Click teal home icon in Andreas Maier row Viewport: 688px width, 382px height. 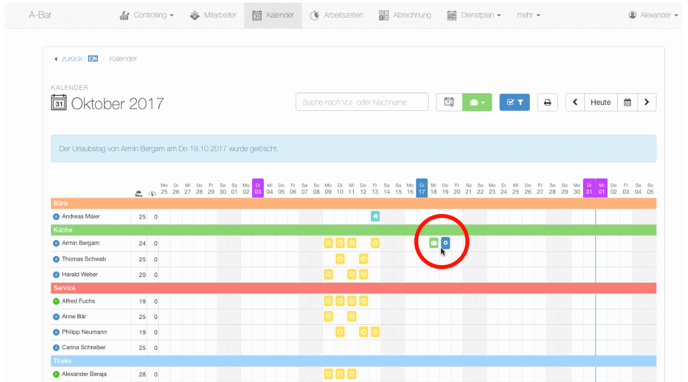375,216
